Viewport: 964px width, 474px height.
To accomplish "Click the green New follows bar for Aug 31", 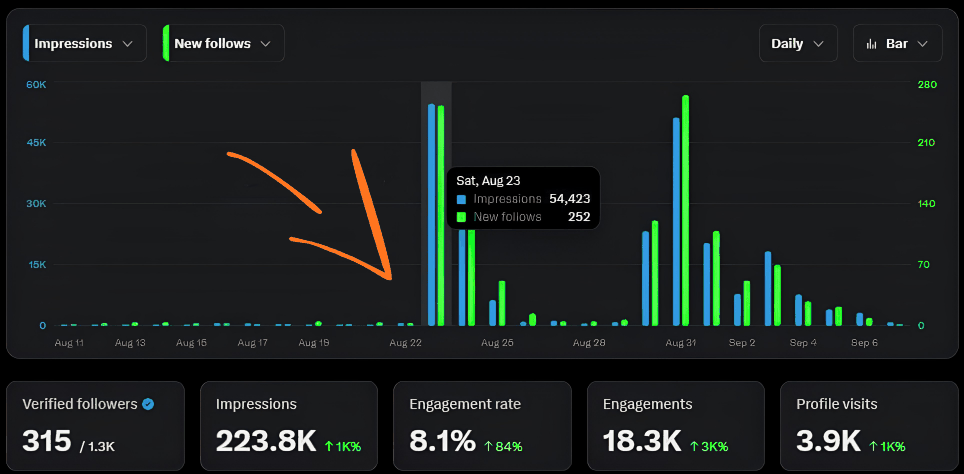I will click(x=685, y=210).
